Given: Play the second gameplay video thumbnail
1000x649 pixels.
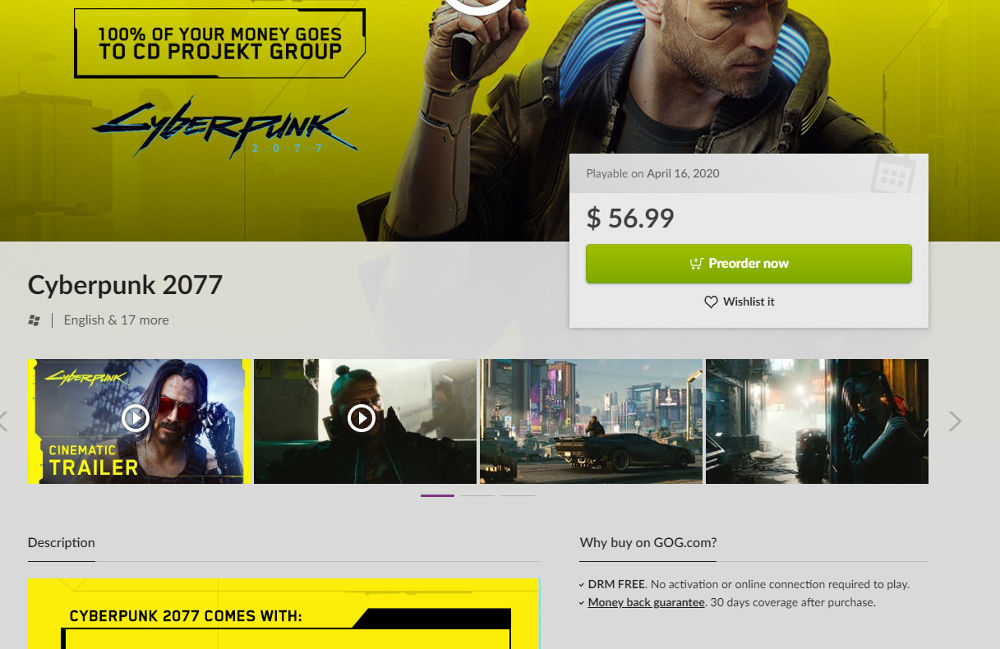Looking at the screenshot, I should (x=362, y=418).
